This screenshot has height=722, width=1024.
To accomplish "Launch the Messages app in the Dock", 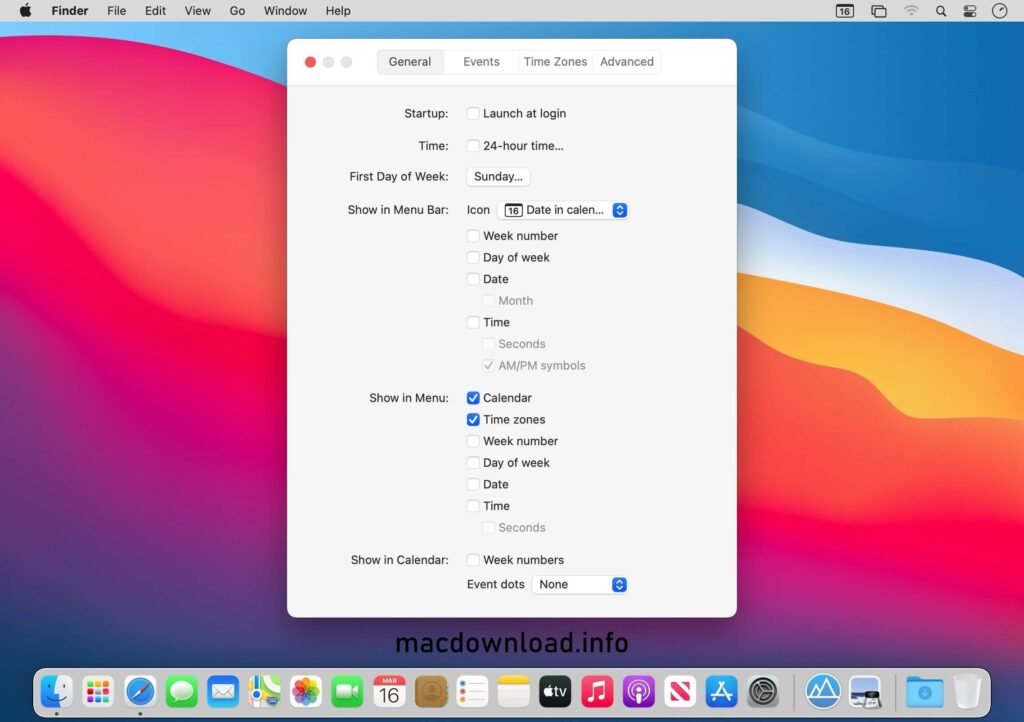I will (x=181, y=691).
